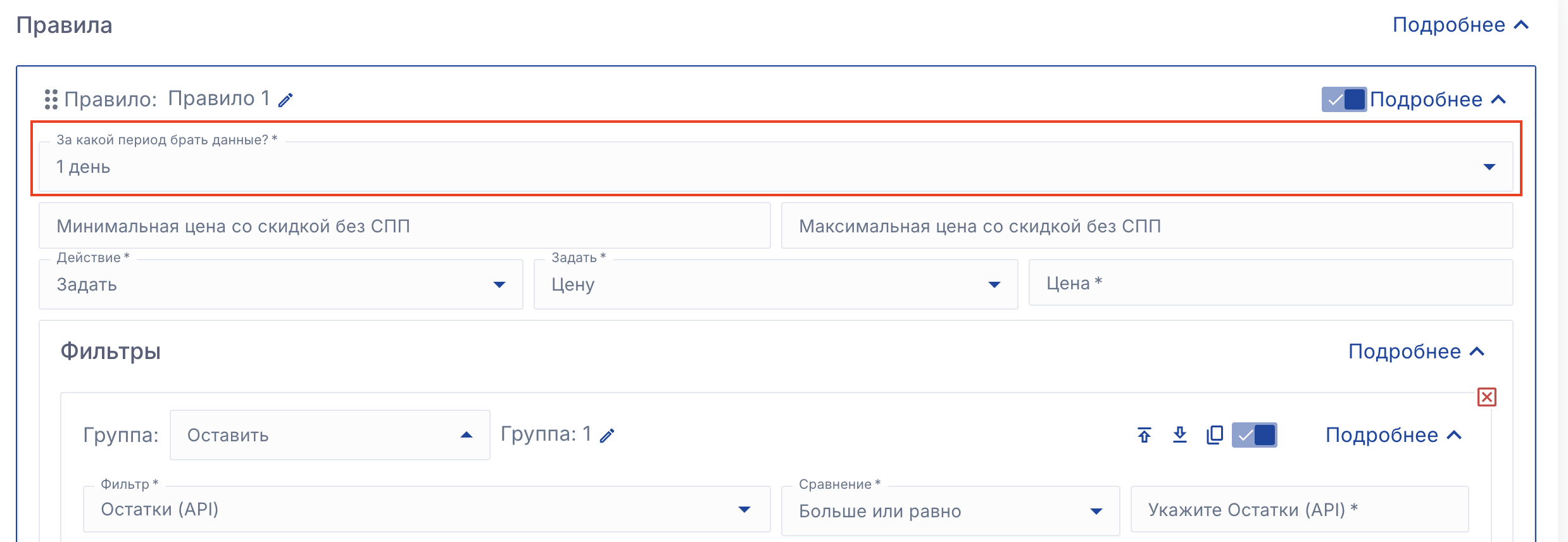This screenshot has height=542, width=1568.
Task: Open the Действие dropdown set to Задать
Action: pyautogui.click(x=280, y=284)
